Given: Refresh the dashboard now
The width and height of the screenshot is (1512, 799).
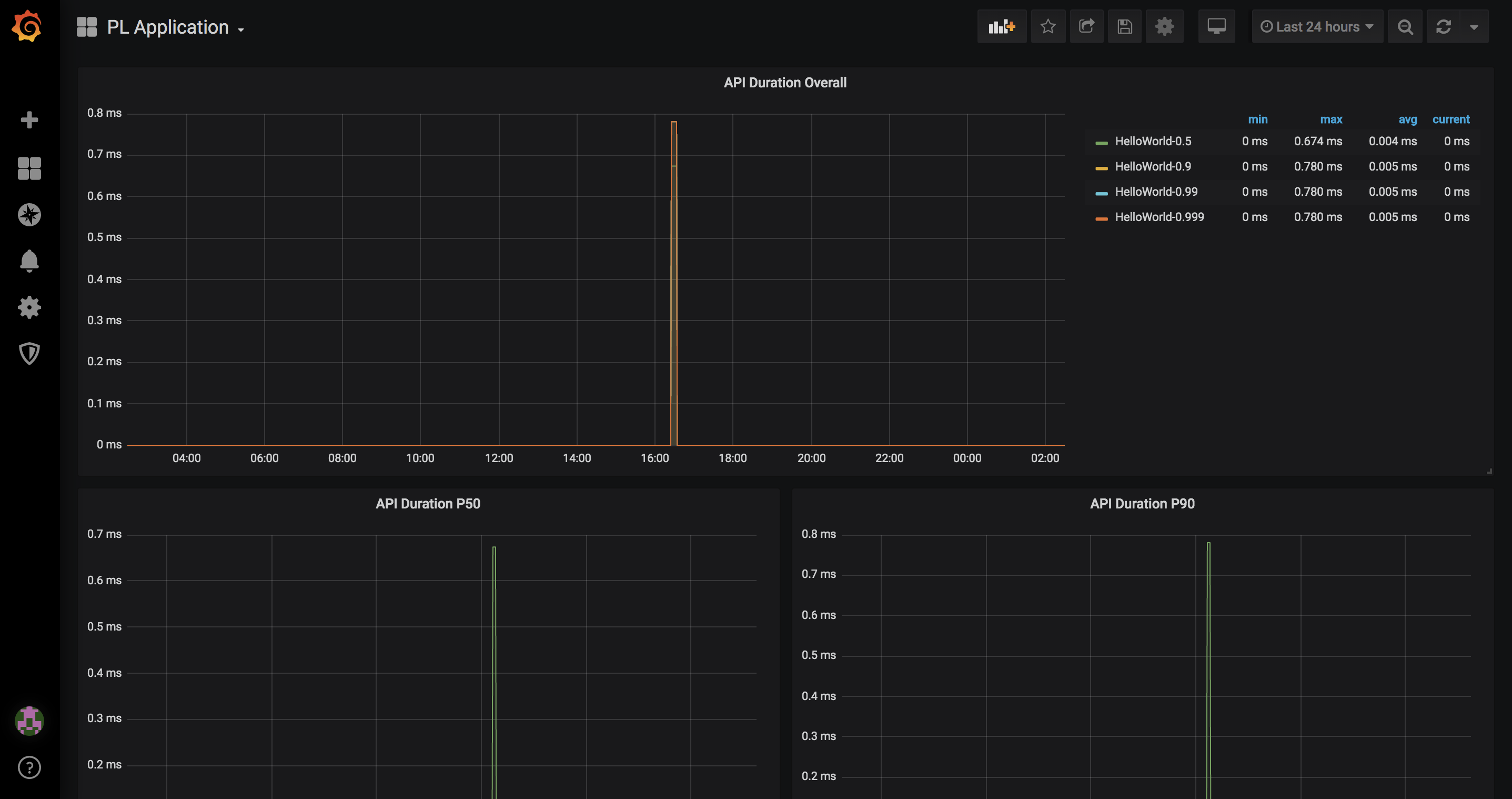Looking at the screenshot, I should click(1443, 26).
